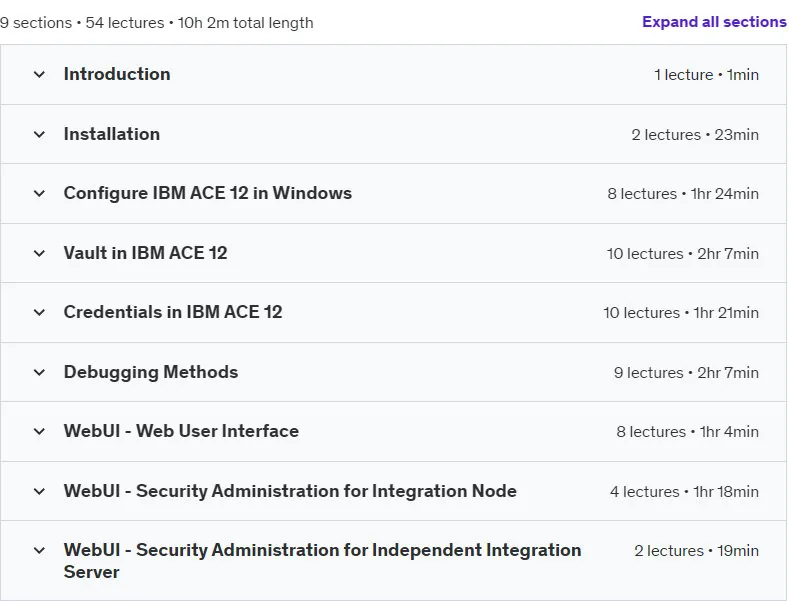Image resolution: width=789 pixels, height=601 pixels.
Task: Click '4 lectures • 1hr 18min' text
Action: (684, 491)
